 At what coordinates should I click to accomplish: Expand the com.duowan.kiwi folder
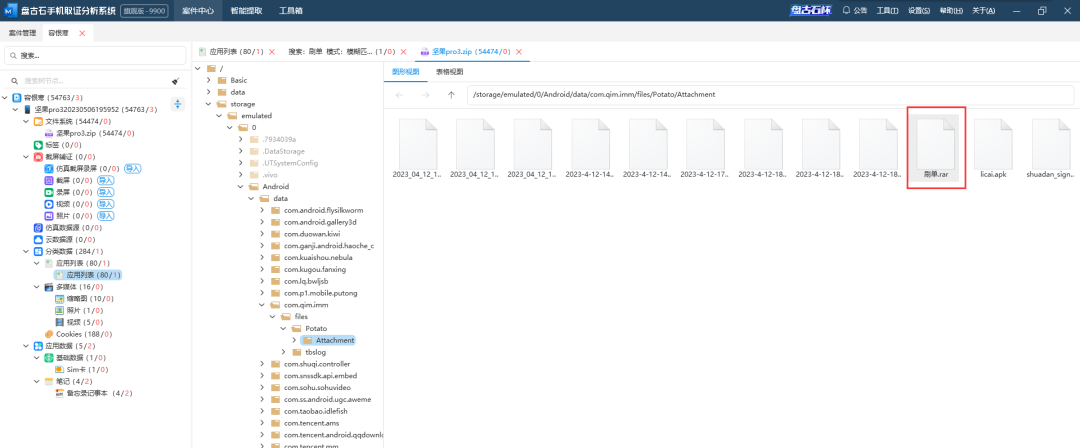(262, 234)
